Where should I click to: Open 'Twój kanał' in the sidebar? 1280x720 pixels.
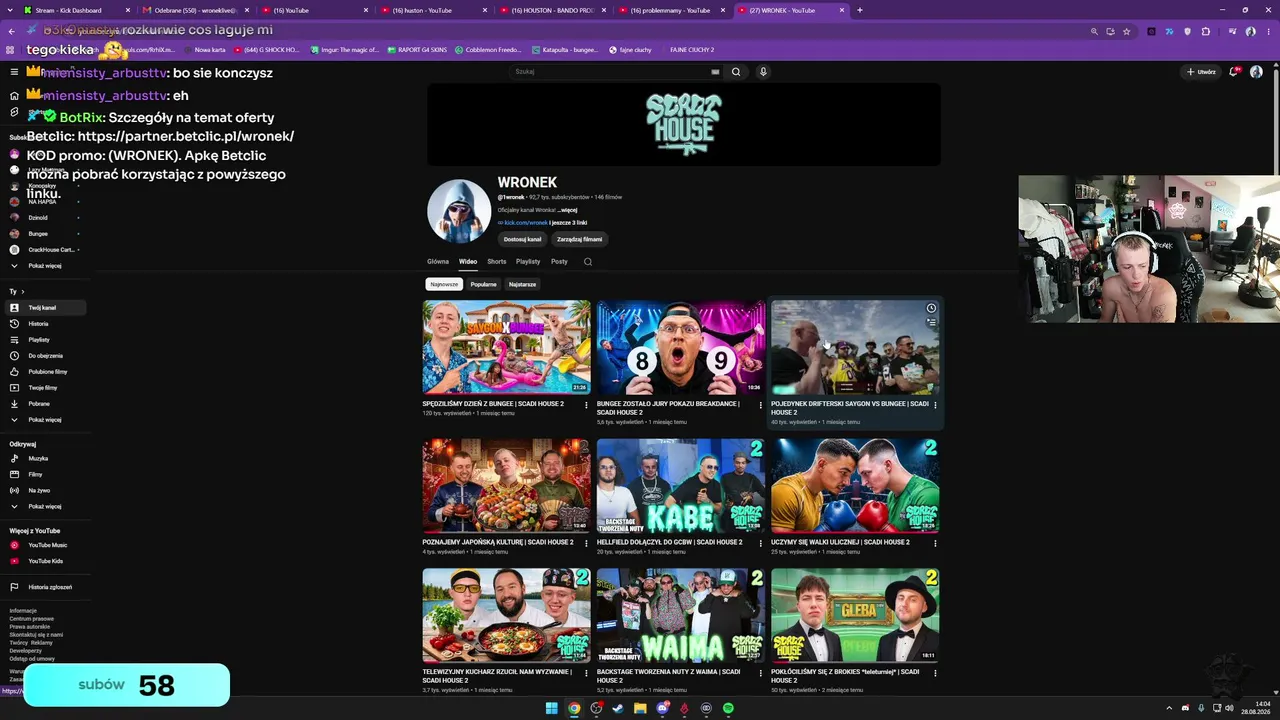click(x=43, y=308)
